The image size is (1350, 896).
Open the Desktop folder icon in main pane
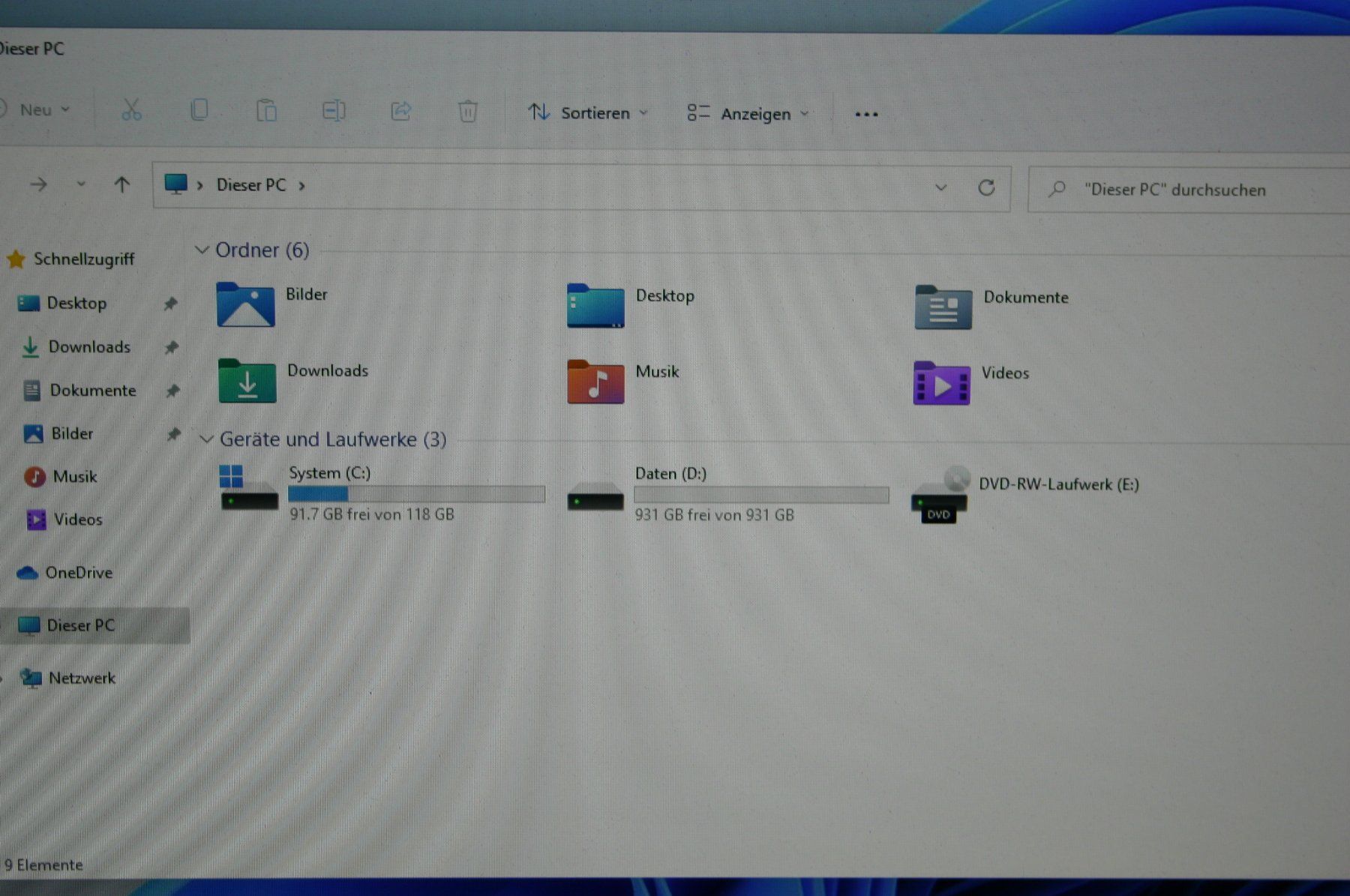pyautogui.click(x=595, y=305)
